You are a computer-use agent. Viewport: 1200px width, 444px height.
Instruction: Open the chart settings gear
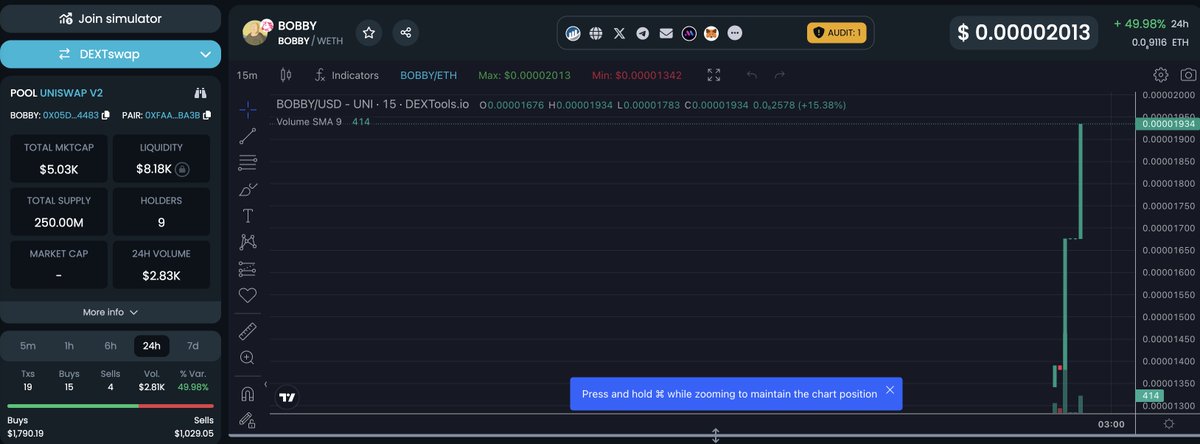(x=1161, y=75)
